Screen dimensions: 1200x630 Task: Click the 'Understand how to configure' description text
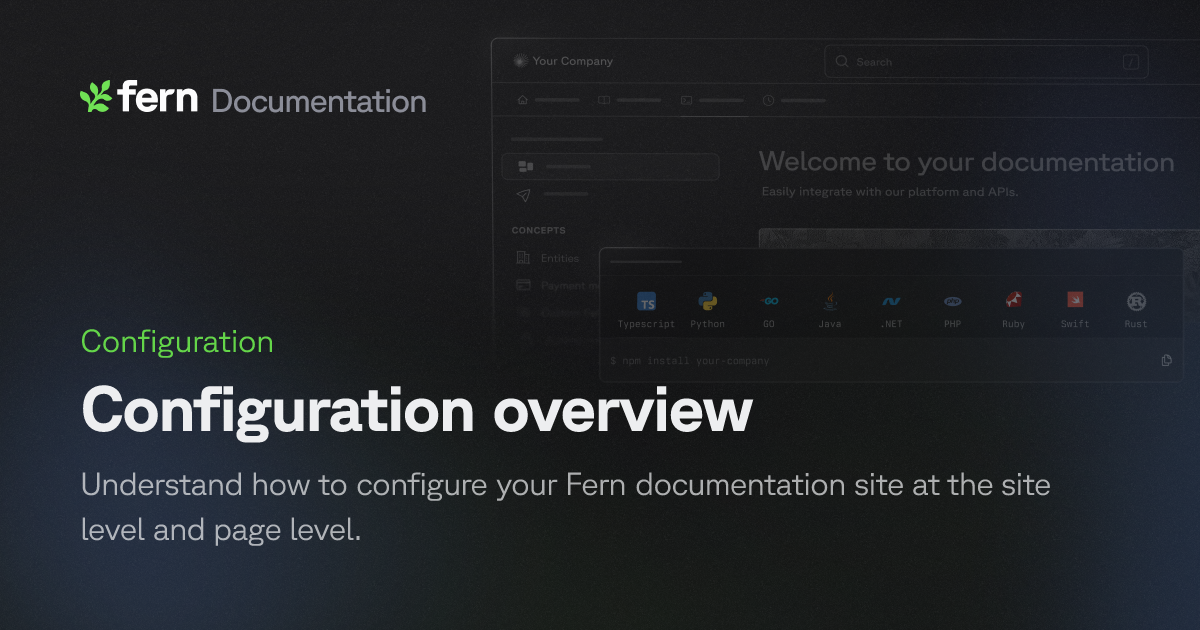click(x=565, y=509)
